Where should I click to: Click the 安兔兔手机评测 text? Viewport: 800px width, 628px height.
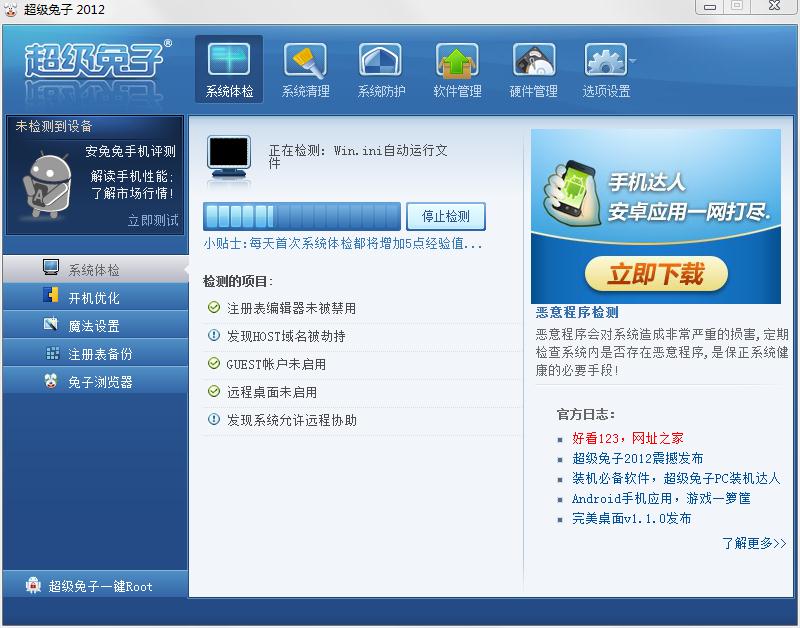[x=131, y=151]
